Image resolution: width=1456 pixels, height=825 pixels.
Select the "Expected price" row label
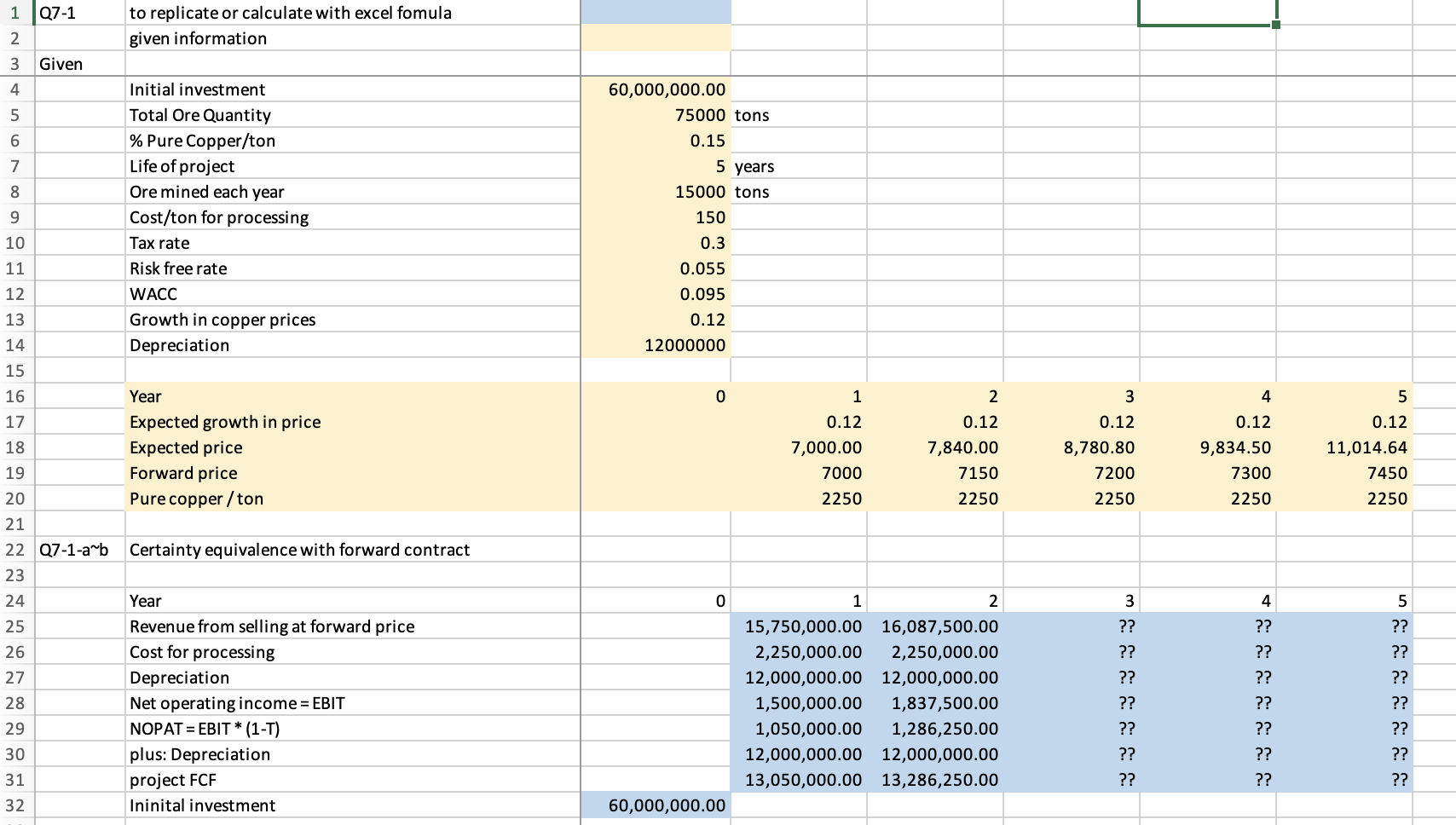tap(186, 447)
